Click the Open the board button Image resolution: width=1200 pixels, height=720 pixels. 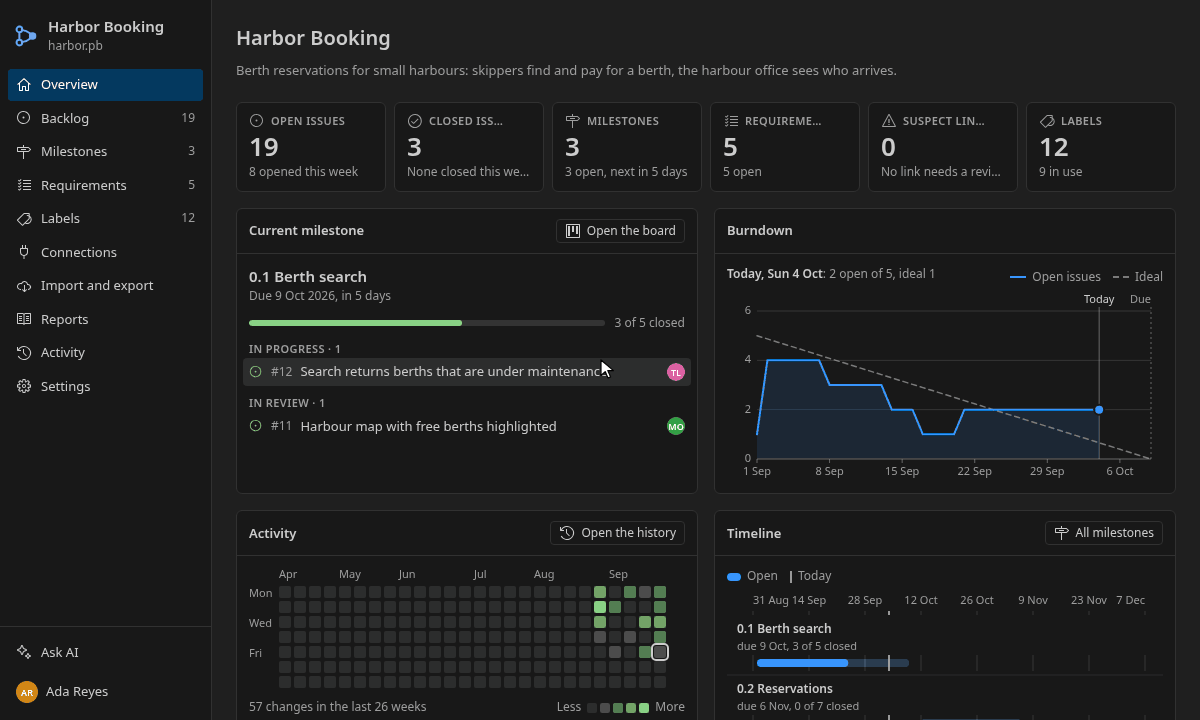[x=620, y=231]
